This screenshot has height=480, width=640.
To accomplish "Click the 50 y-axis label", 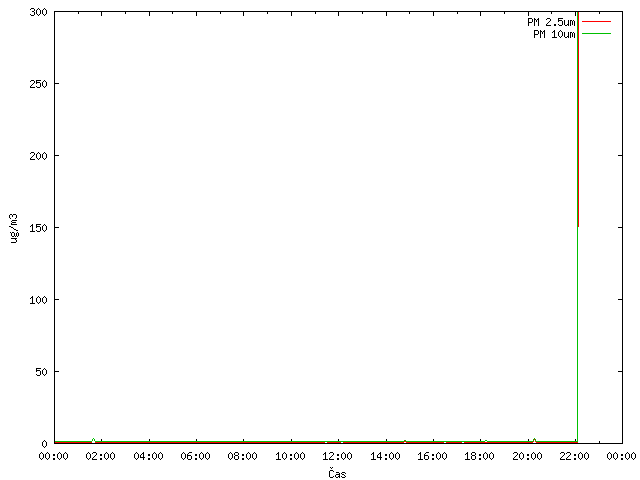I will click(41, 372).
